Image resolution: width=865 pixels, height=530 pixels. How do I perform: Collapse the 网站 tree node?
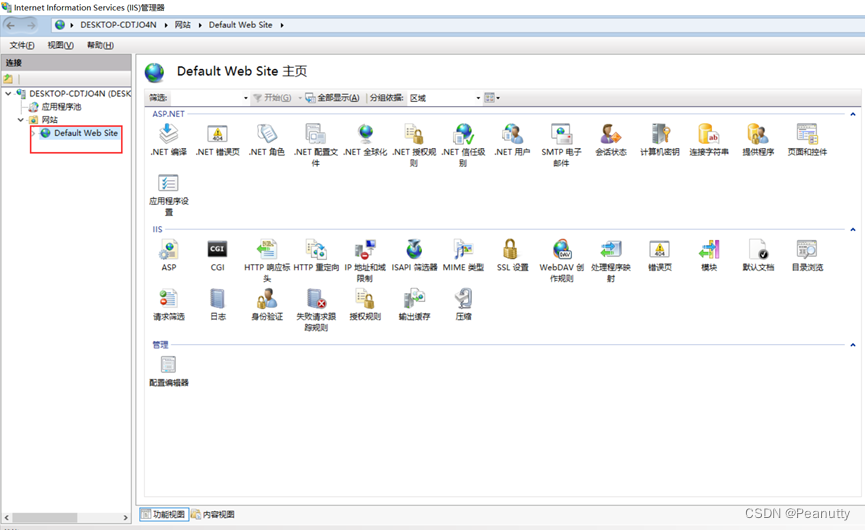tap(20, 120)
